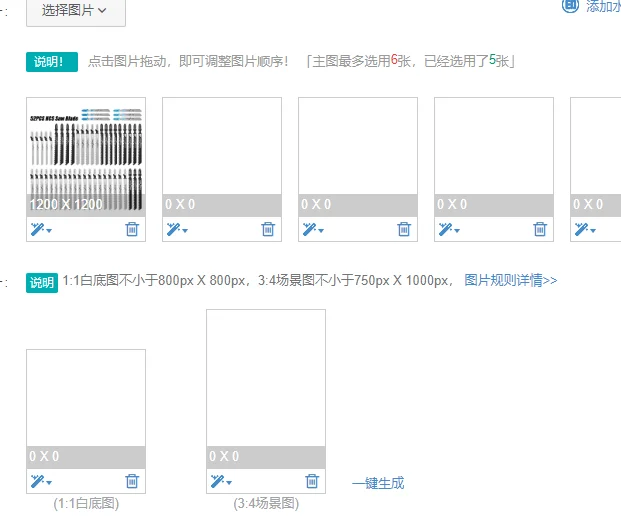621x521 pixels.
Task: Select the second empty main image slot
Action: point(222,157)
